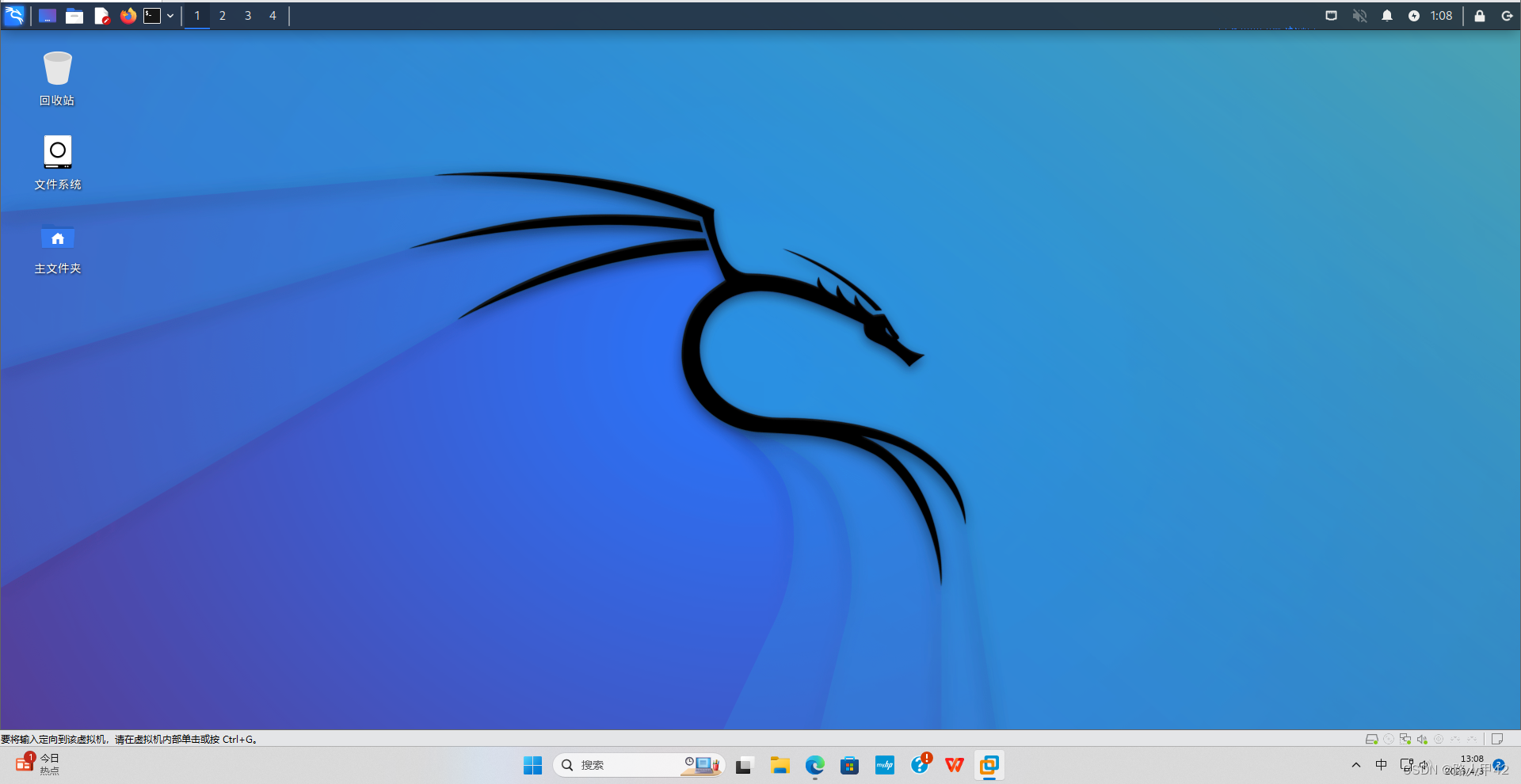Click VMware hard disk status icon
The width and height of the screenshot is (1521, 784).
pyautogui.click(x=1371, y=739)
